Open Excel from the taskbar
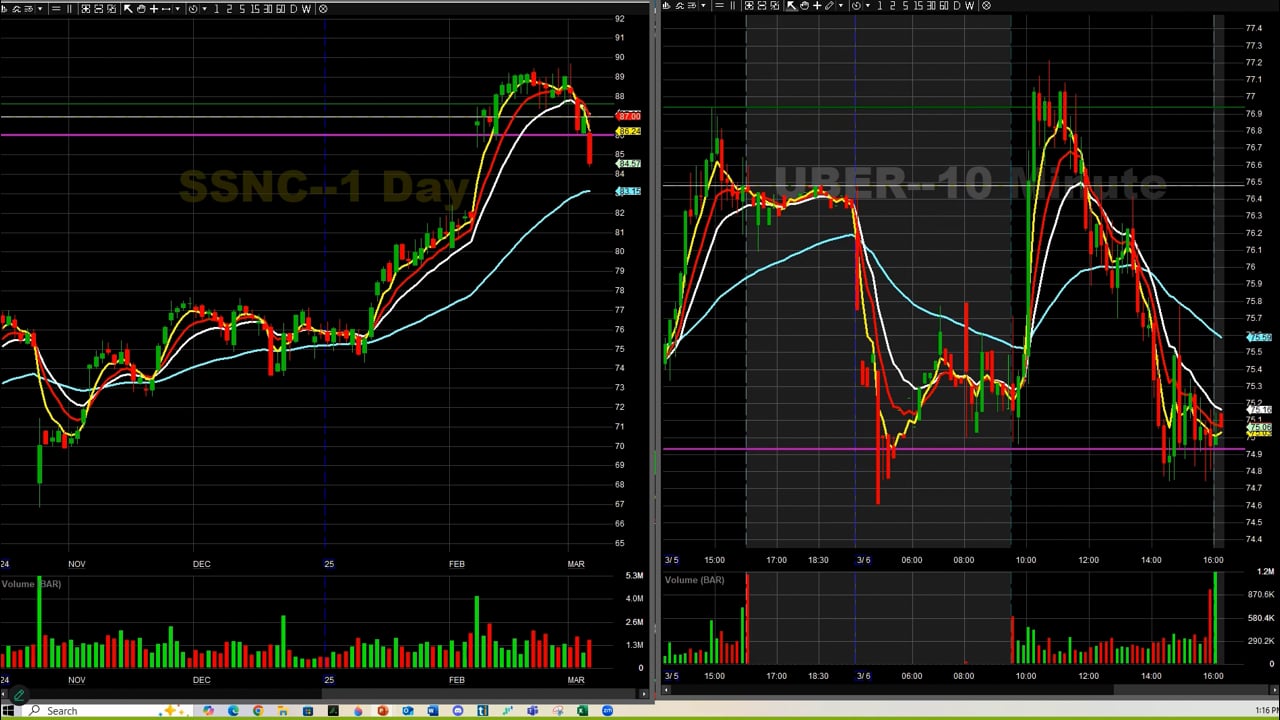The width and height of the screenshot is (1280, 720). [582, 711]
